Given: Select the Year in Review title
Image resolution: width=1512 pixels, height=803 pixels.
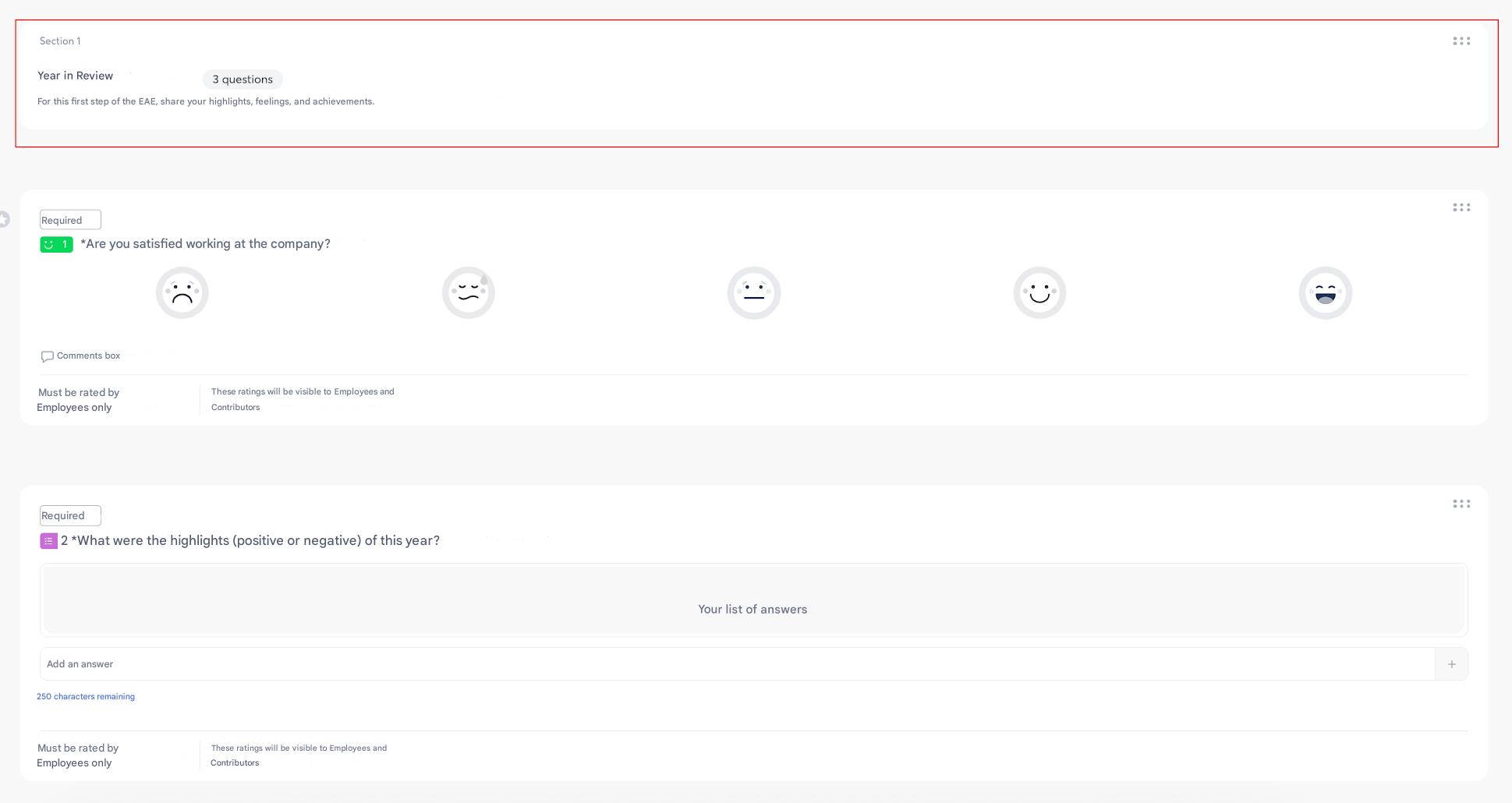Looking at the screenshot, I should click(x=76, y=76).
